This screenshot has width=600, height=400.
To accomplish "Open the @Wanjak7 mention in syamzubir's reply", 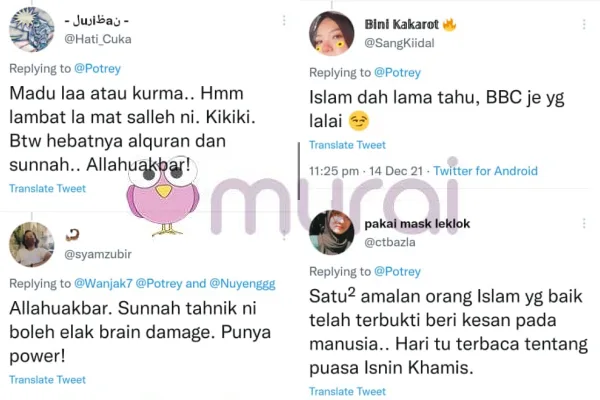I will [103, 284].
